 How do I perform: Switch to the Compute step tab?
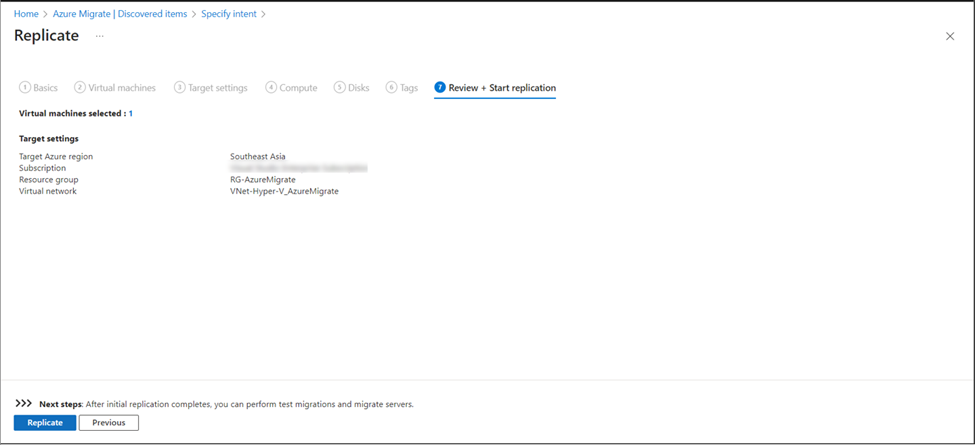click(x=292, y=88)
